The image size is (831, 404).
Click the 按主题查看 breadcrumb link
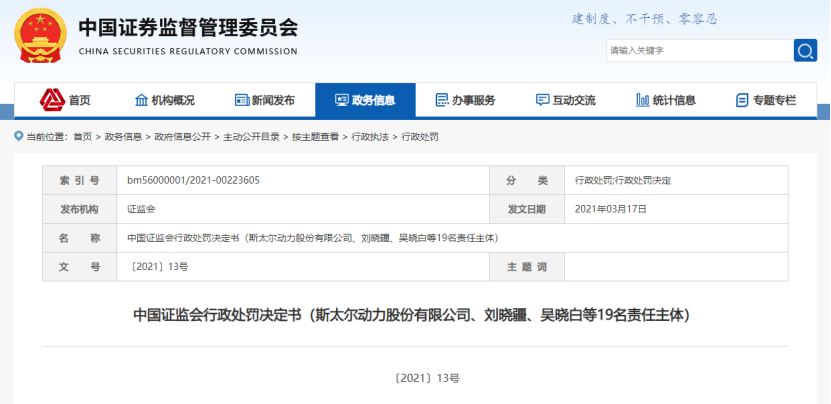[x=315, y=137]
